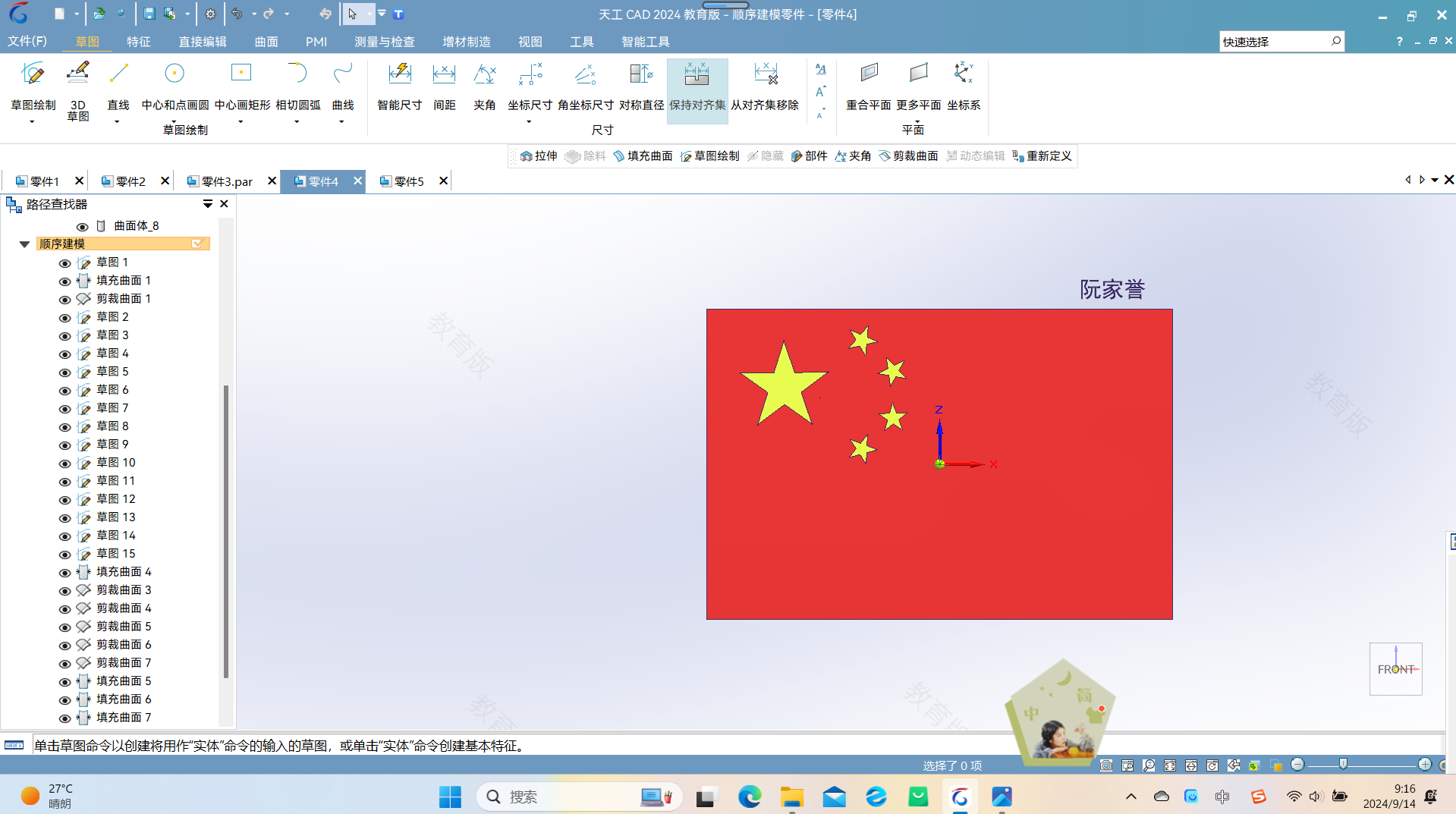Open the 文件(F) menu
The width and height of the screenshot is (1456, 814).
coord(27,41)
